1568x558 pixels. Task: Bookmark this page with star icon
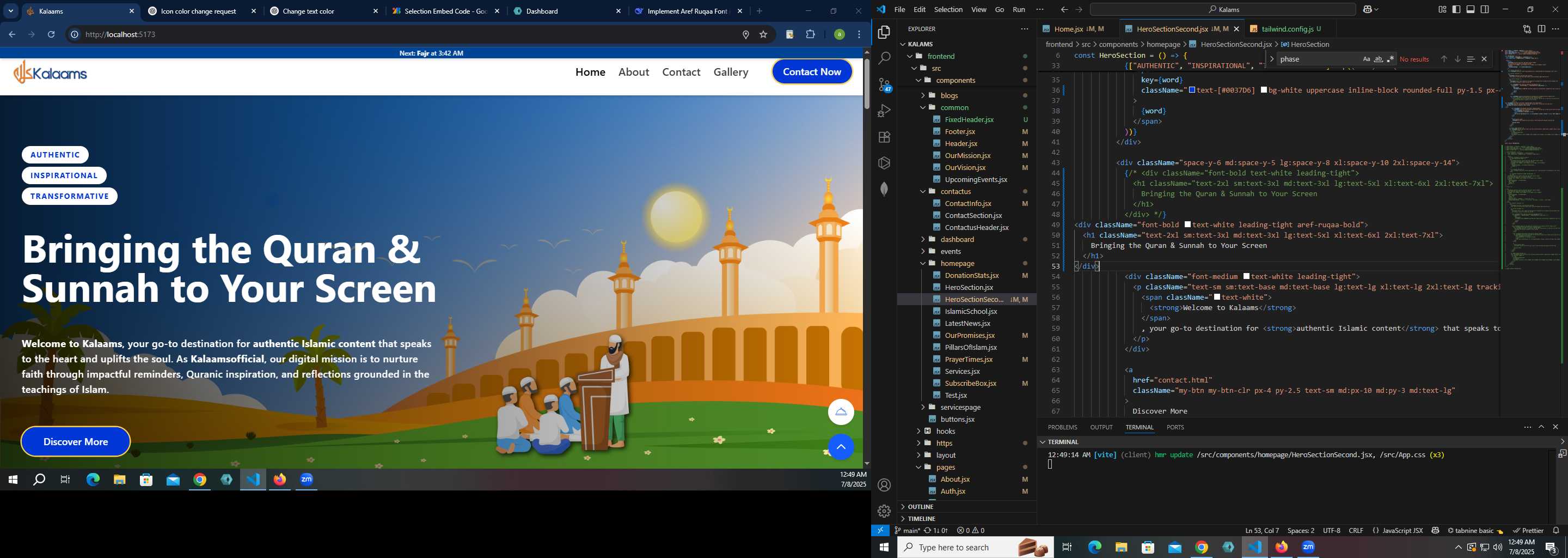(x=763, y=35)
